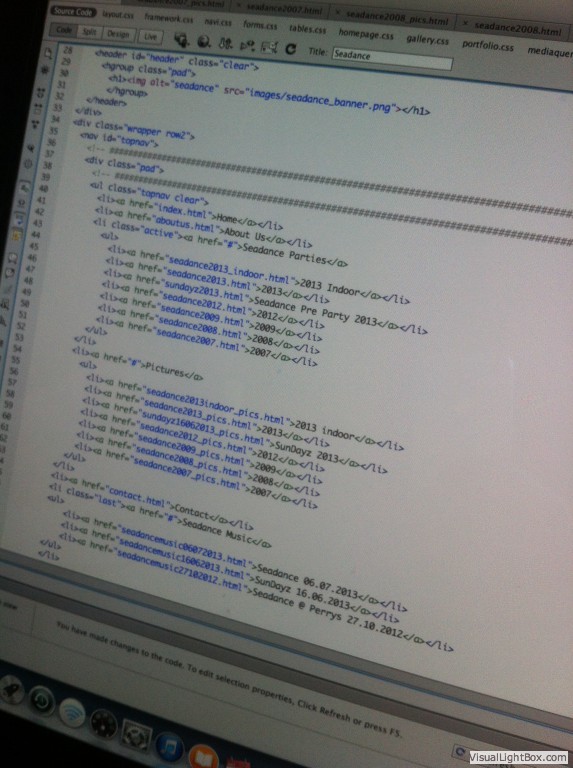Click the sundayz2013.html Seadance Pre Party line
Screen dimensions: 573x768
pos(264,303)
